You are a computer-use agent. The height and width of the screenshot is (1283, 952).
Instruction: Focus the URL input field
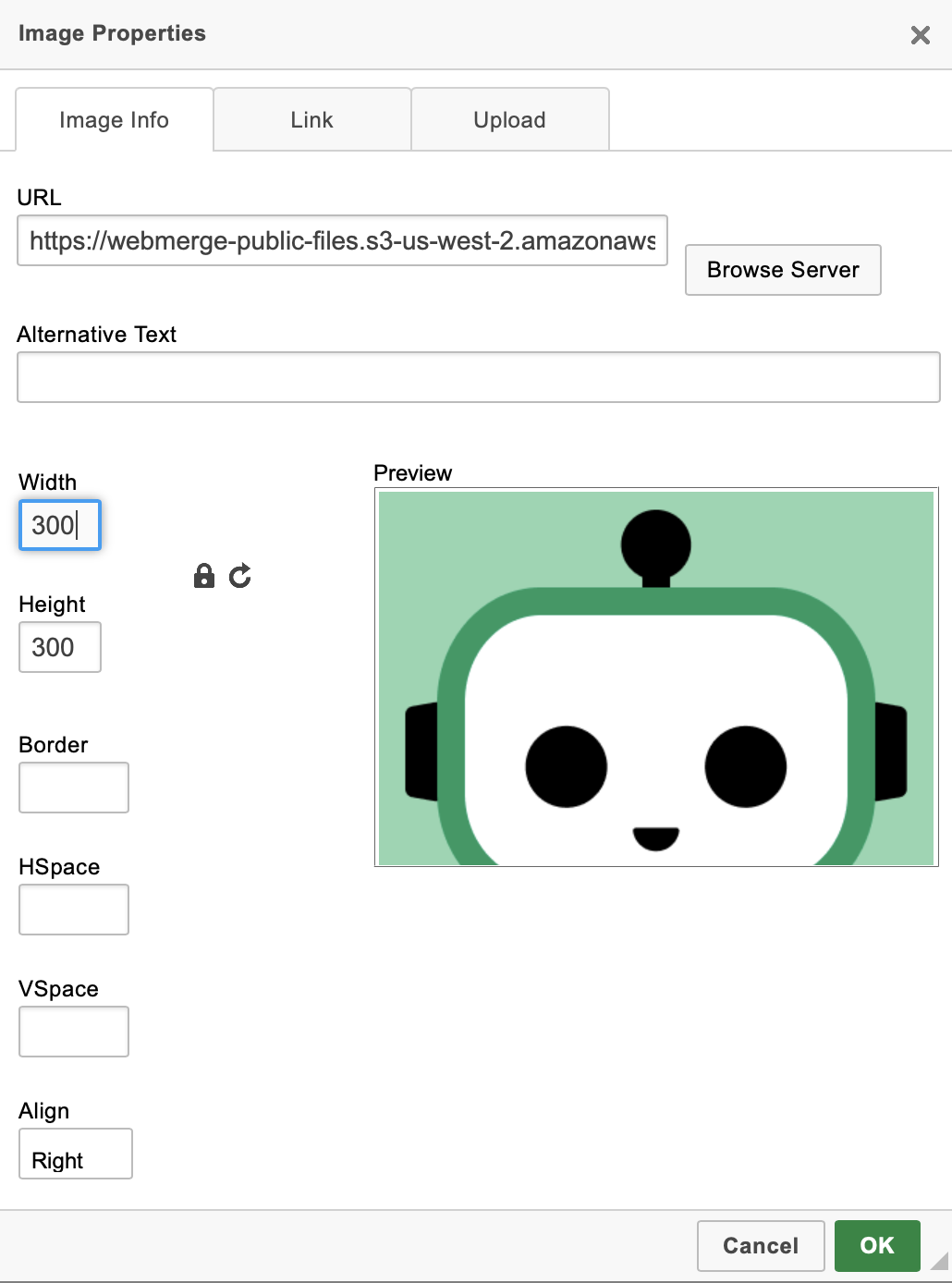coord(342,241)
